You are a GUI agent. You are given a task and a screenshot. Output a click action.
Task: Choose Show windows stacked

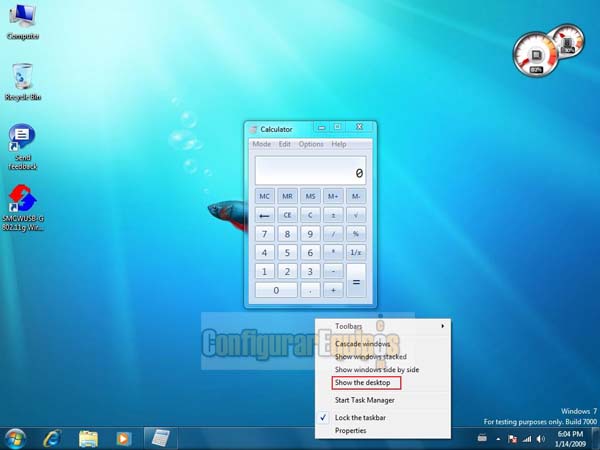pyautogui.click(x=383, y=357)
